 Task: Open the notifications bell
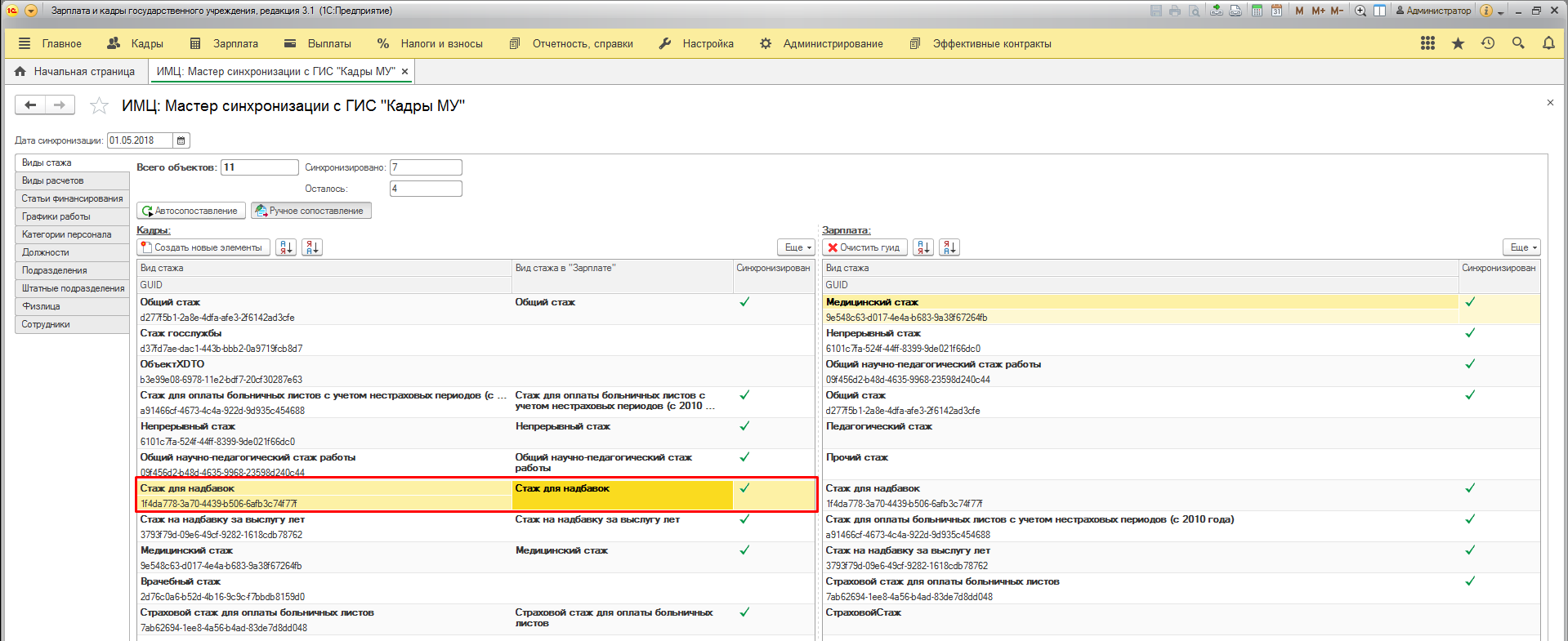click(x=1548, y=43)
